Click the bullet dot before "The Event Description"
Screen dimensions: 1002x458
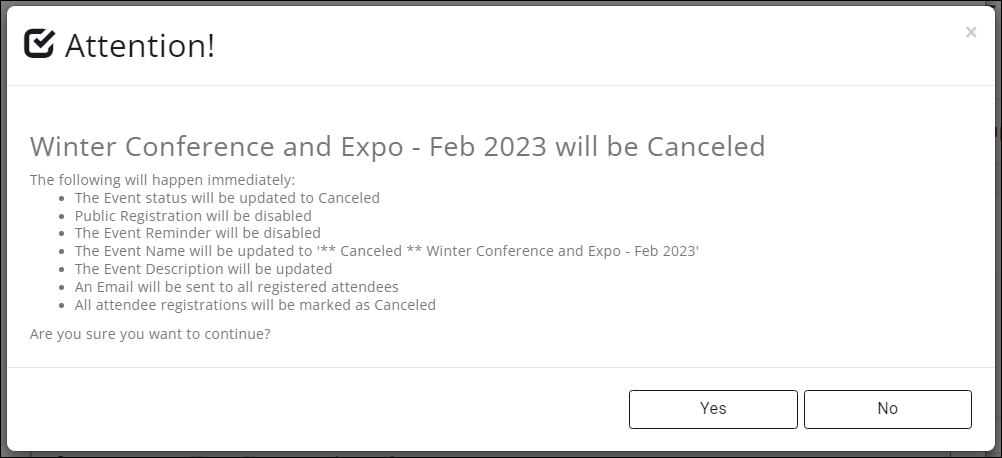64,269
